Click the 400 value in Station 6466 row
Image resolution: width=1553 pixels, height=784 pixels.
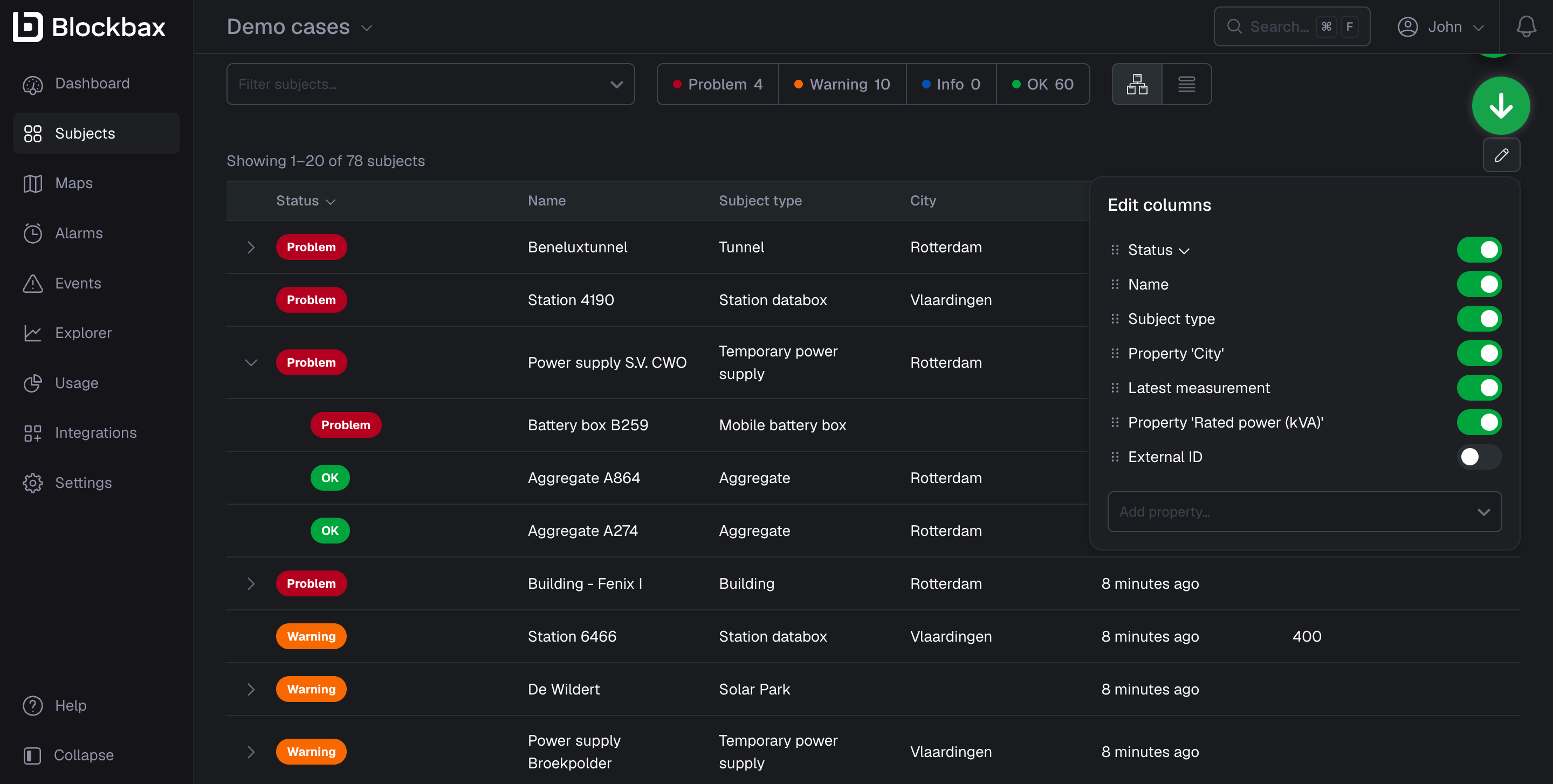tap(1307, 636)
